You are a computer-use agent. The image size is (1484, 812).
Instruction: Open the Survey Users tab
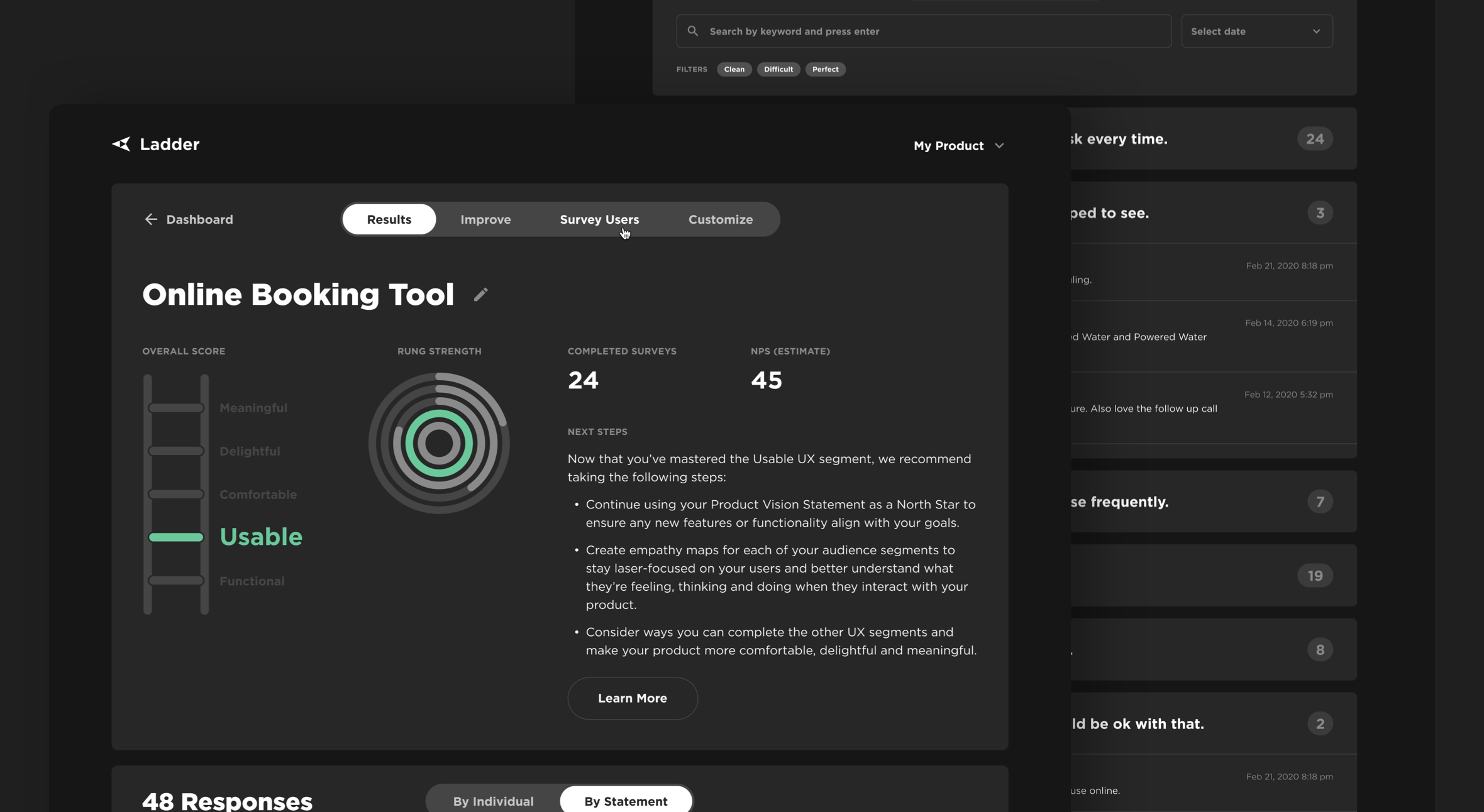point(599,219)
